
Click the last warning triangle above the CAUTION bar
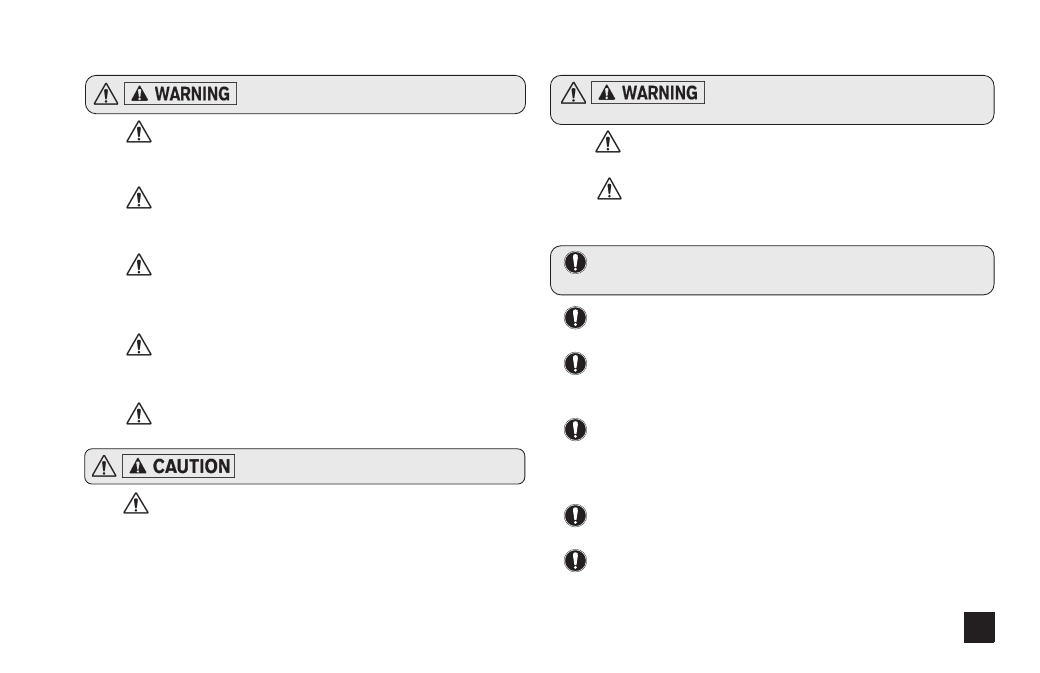click(139, 414)
